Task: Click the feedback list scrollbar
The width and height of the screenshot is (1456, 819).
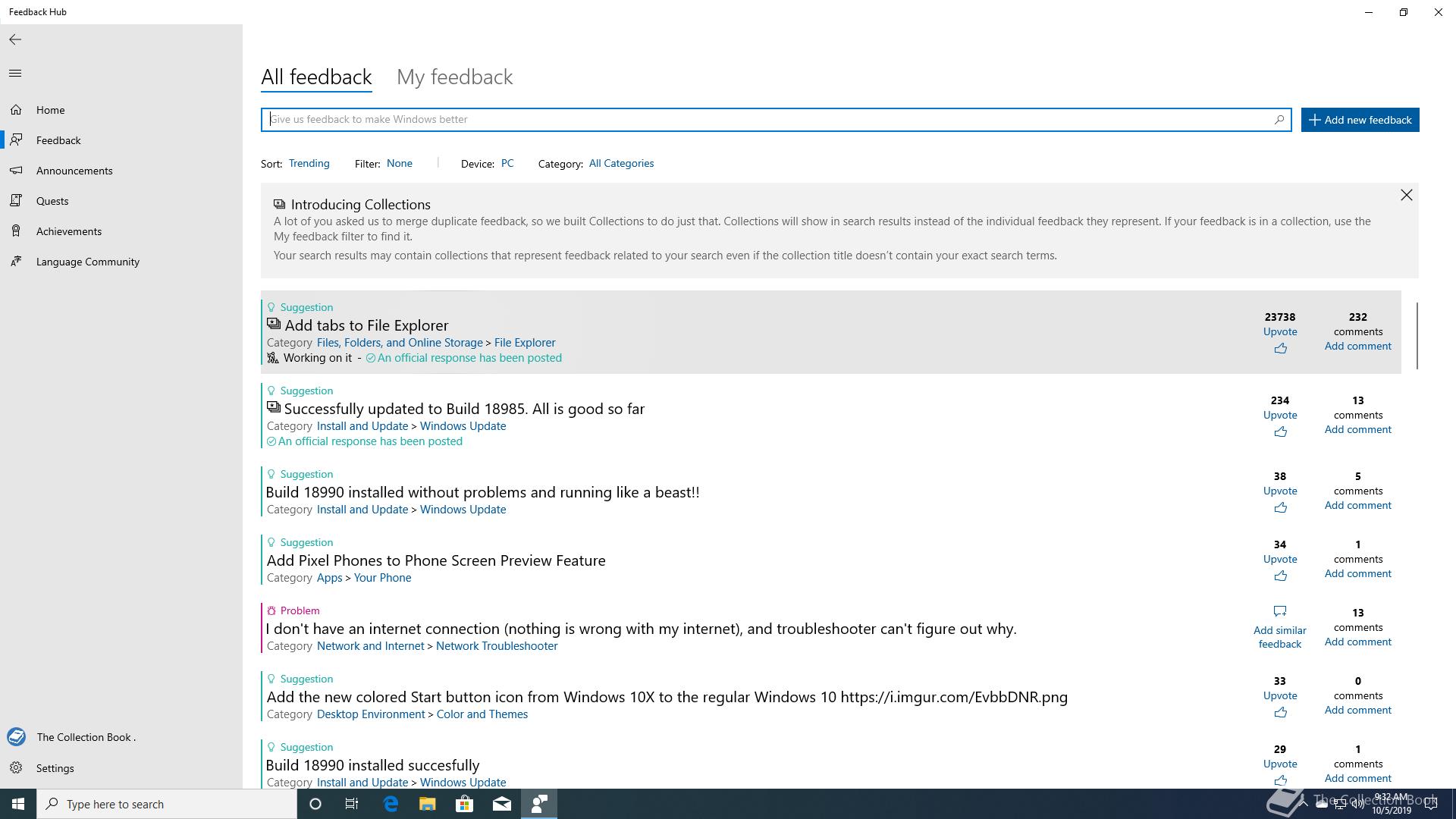Action: [x=1417, y=336]
